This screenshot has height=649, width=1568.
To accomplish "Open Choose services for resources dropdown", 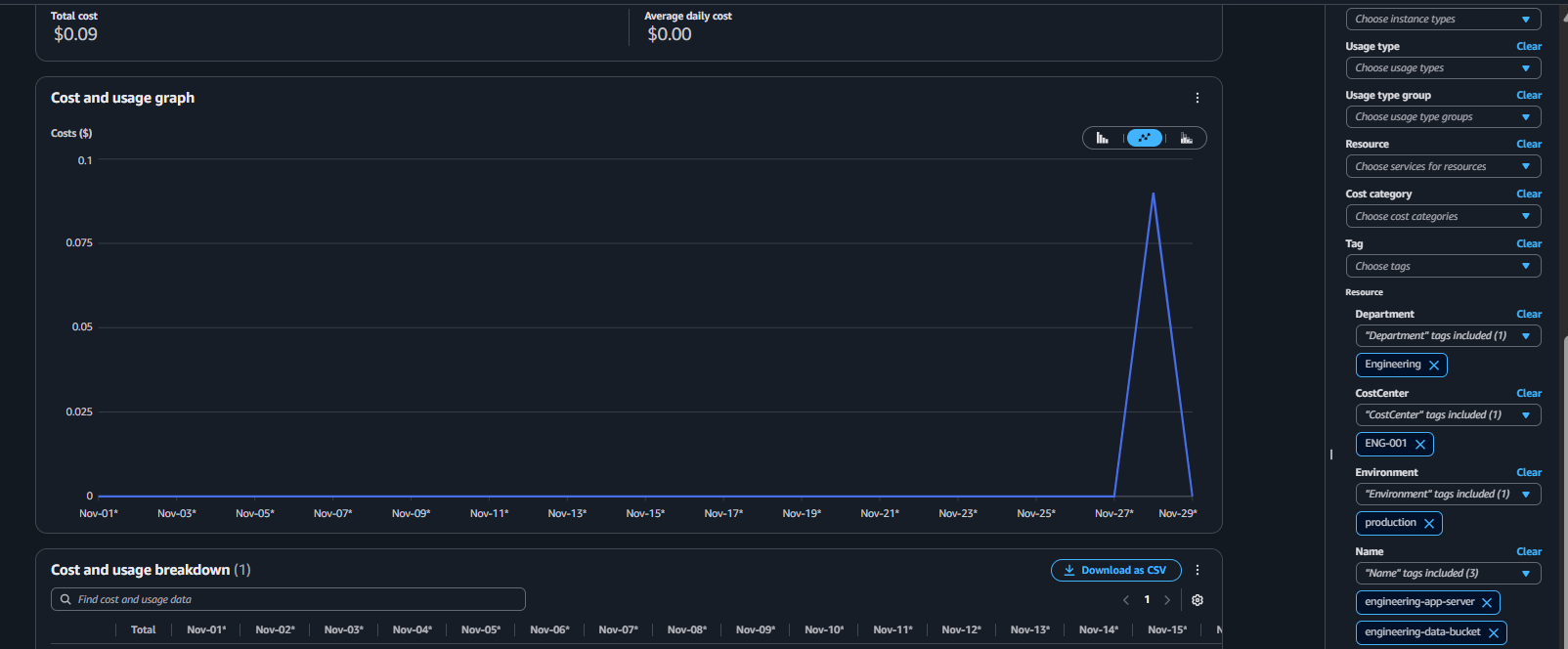I will [1443, 167].
